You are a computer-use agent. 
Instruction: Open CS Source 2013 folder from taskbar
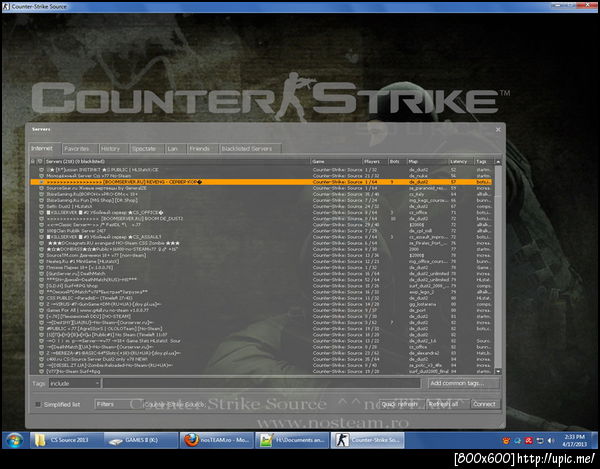(65, 440)
